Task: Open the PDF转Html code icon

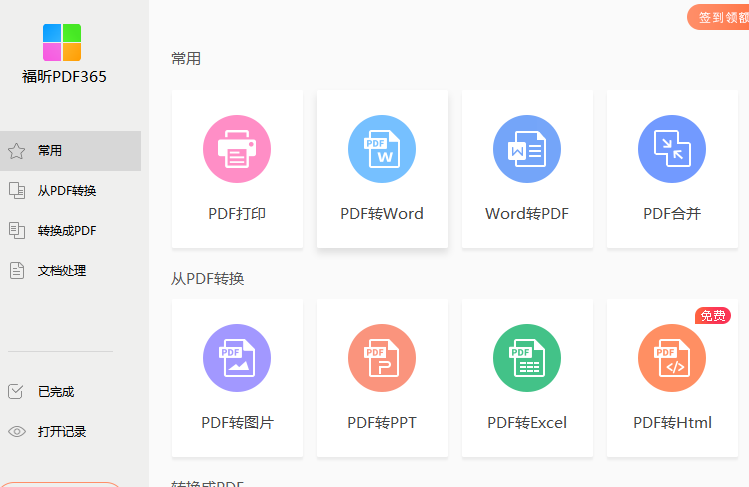Action: pyautogui.click(x=672, y=358)
